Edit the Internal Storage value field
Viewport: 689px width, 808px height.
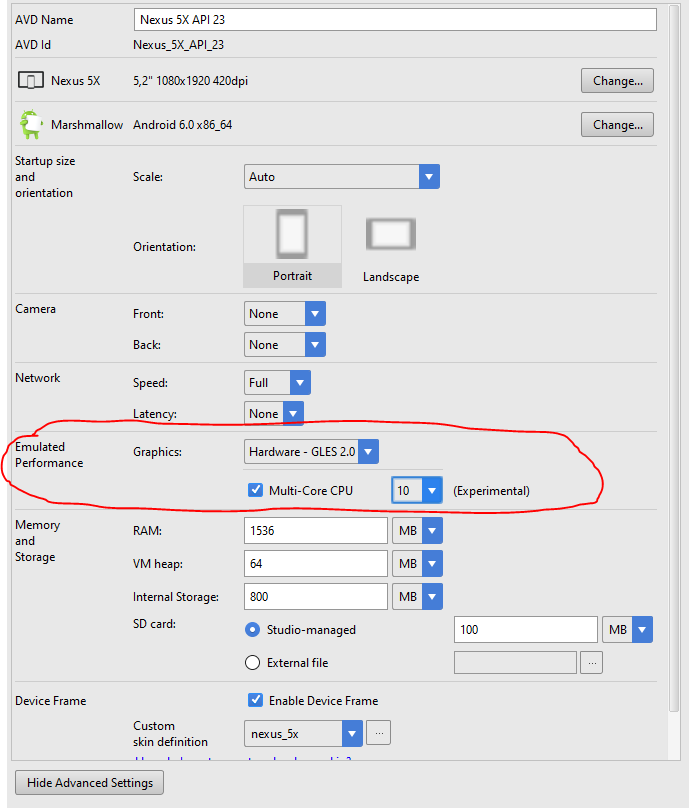coord(316,597)
